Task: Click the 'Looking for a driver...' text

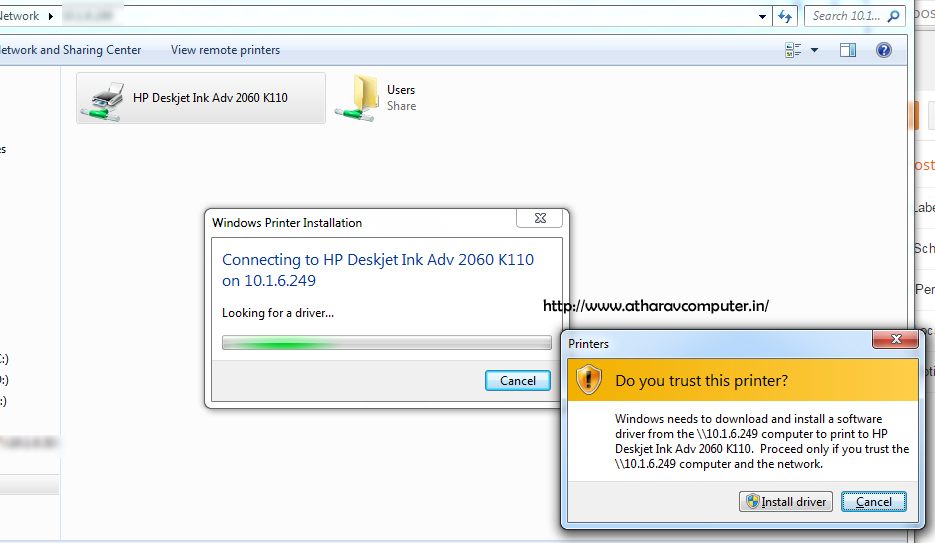Action: click(x=278, y=313)
